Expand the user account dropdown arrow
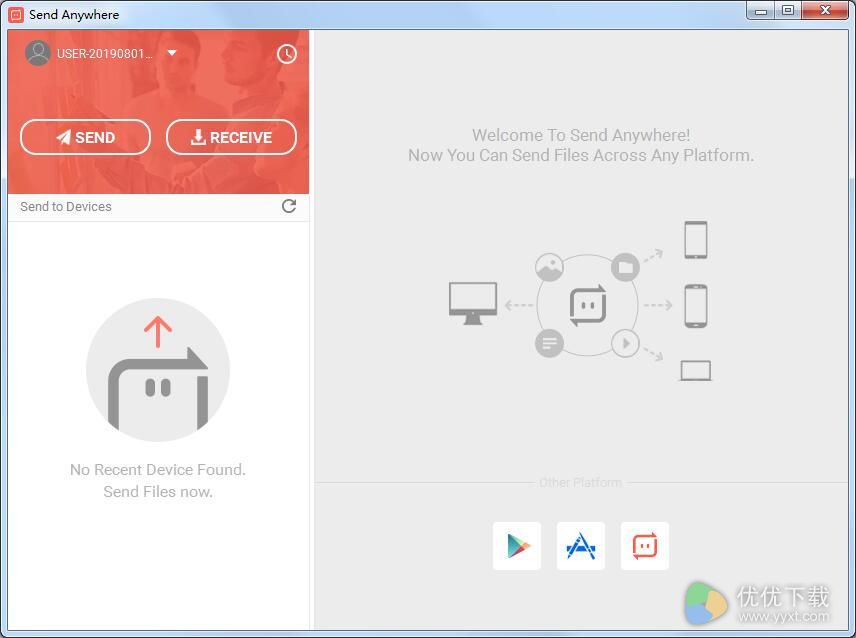The height and width of the screenshot is (638, 856). click(x=172, y=53)
